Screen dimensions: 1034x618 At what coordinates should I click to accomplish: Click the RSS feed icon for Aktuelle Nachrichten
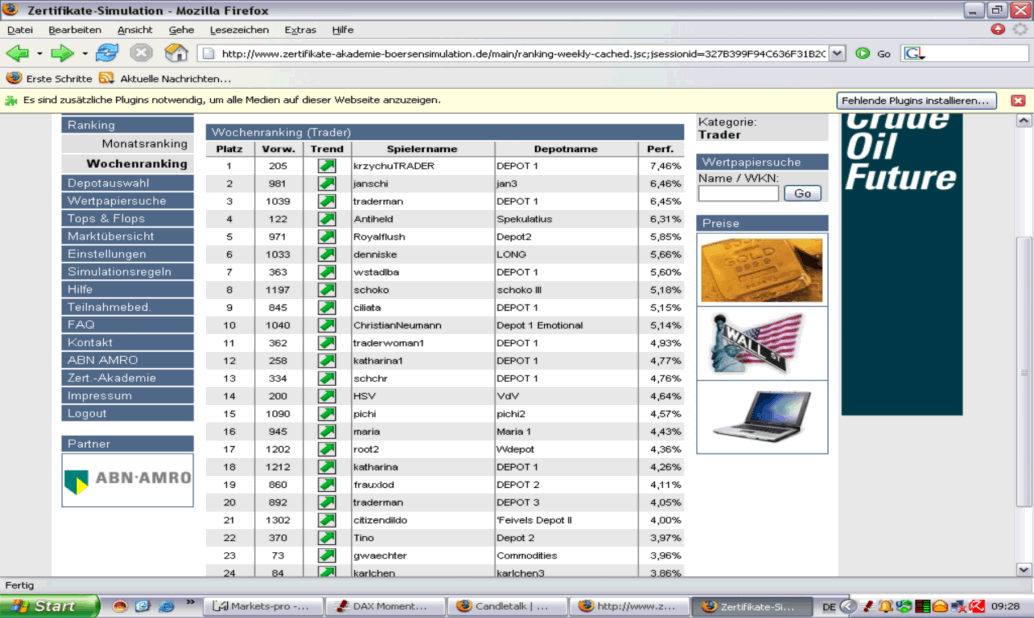(x=106, y=78)
